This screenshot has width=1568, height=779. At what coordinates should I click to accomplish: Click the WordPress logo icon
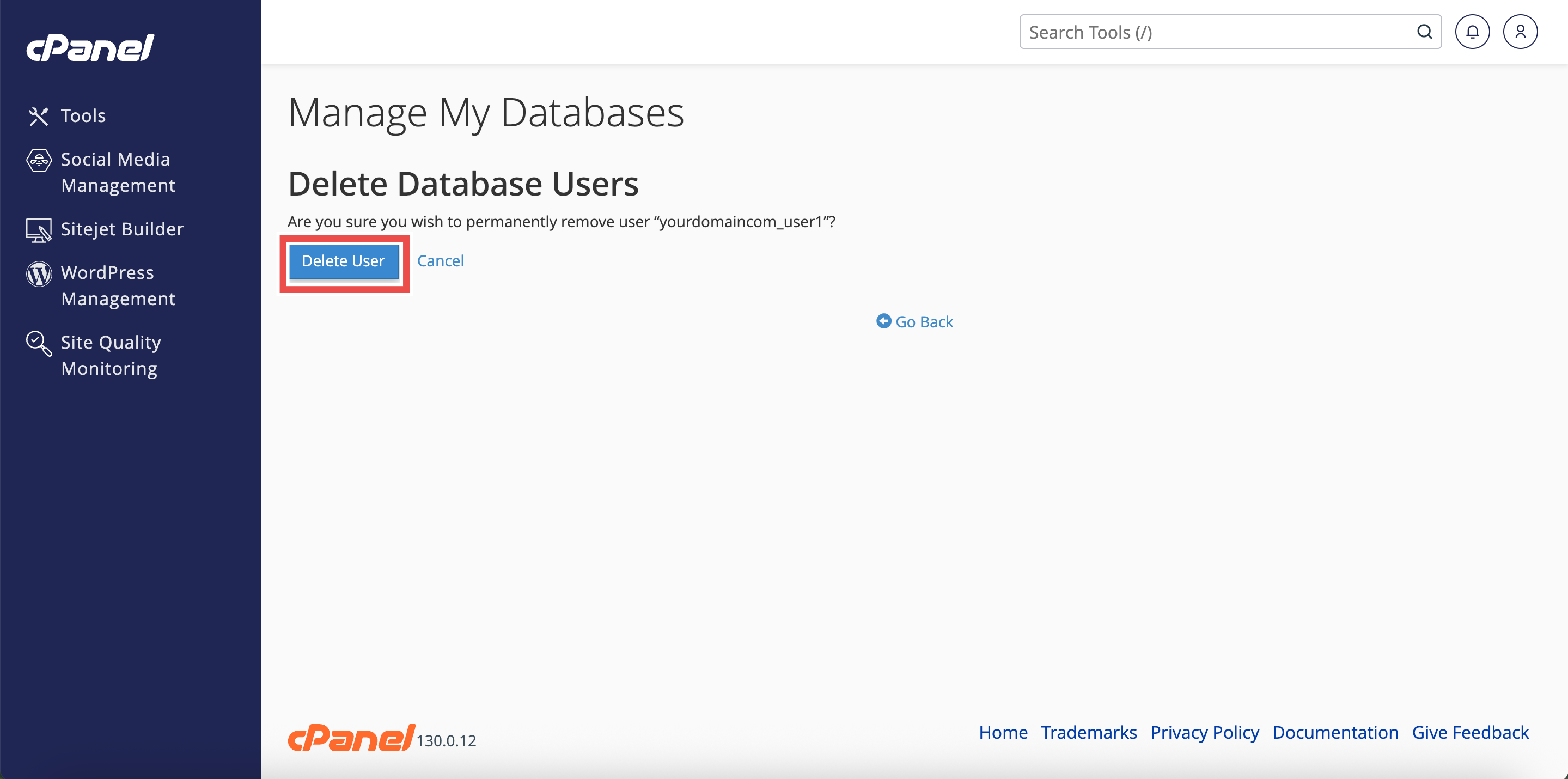tap(39, 273)
